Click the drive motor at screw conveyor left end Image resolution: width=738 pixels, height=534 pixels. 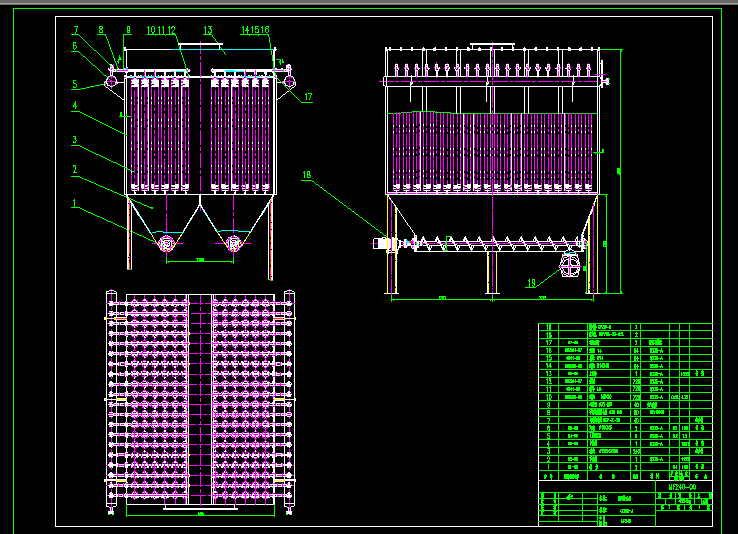[383, 243]
